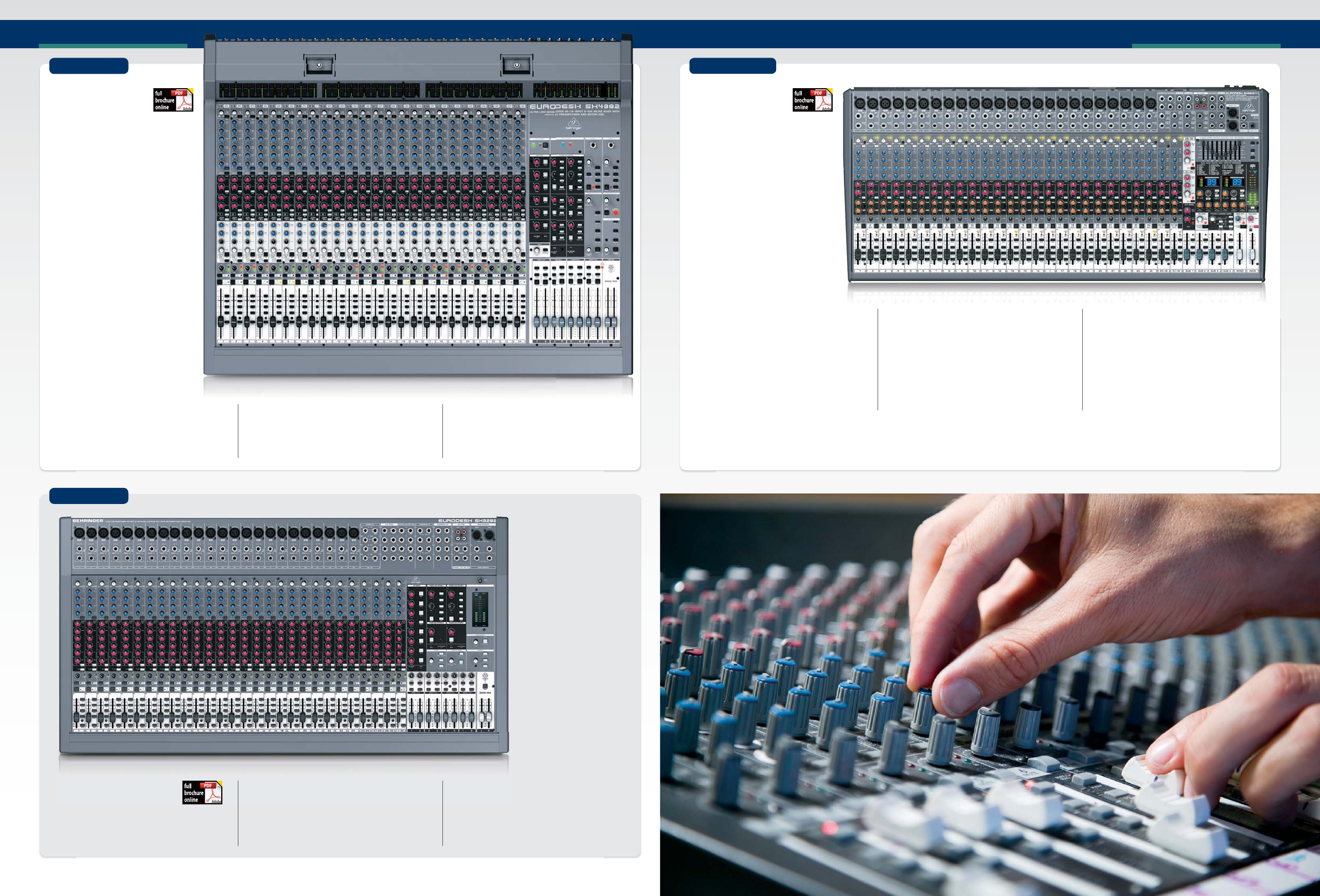The width and height of the screenshot is (1320, 896).
Task: Open brochure PDF icon below SX3282 mixer
Action: (202, 792)
